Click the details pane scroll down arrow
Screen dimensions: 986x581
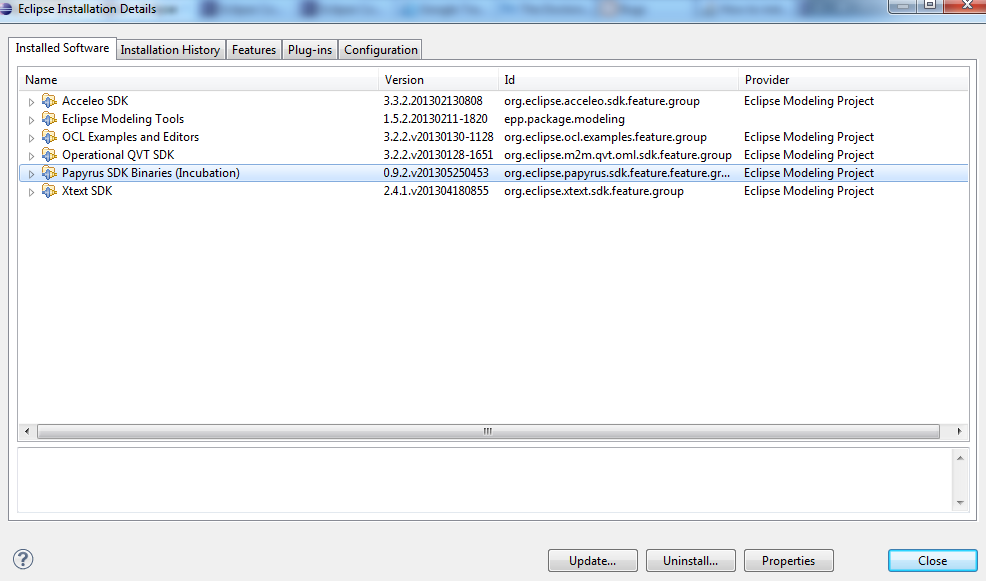pos(960,502)
